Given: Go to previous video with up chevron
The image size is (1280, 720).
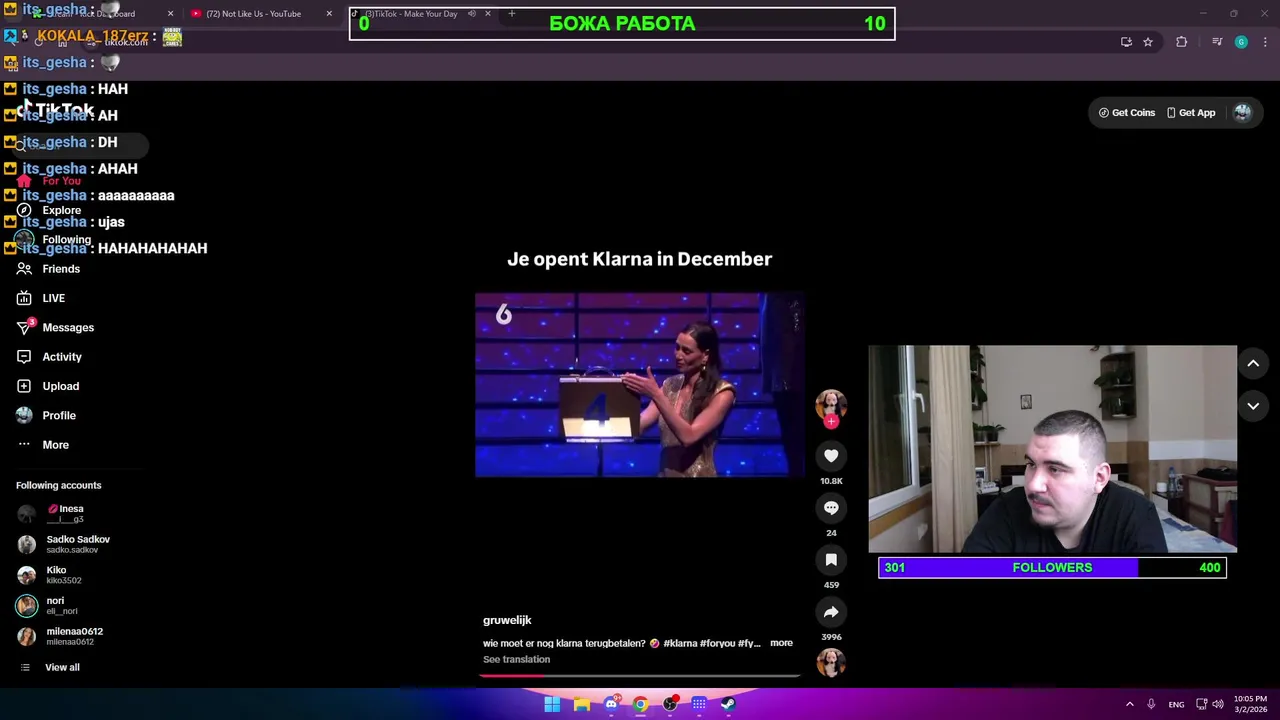Looking at the screenshot, I should [x=1253, y=364].
